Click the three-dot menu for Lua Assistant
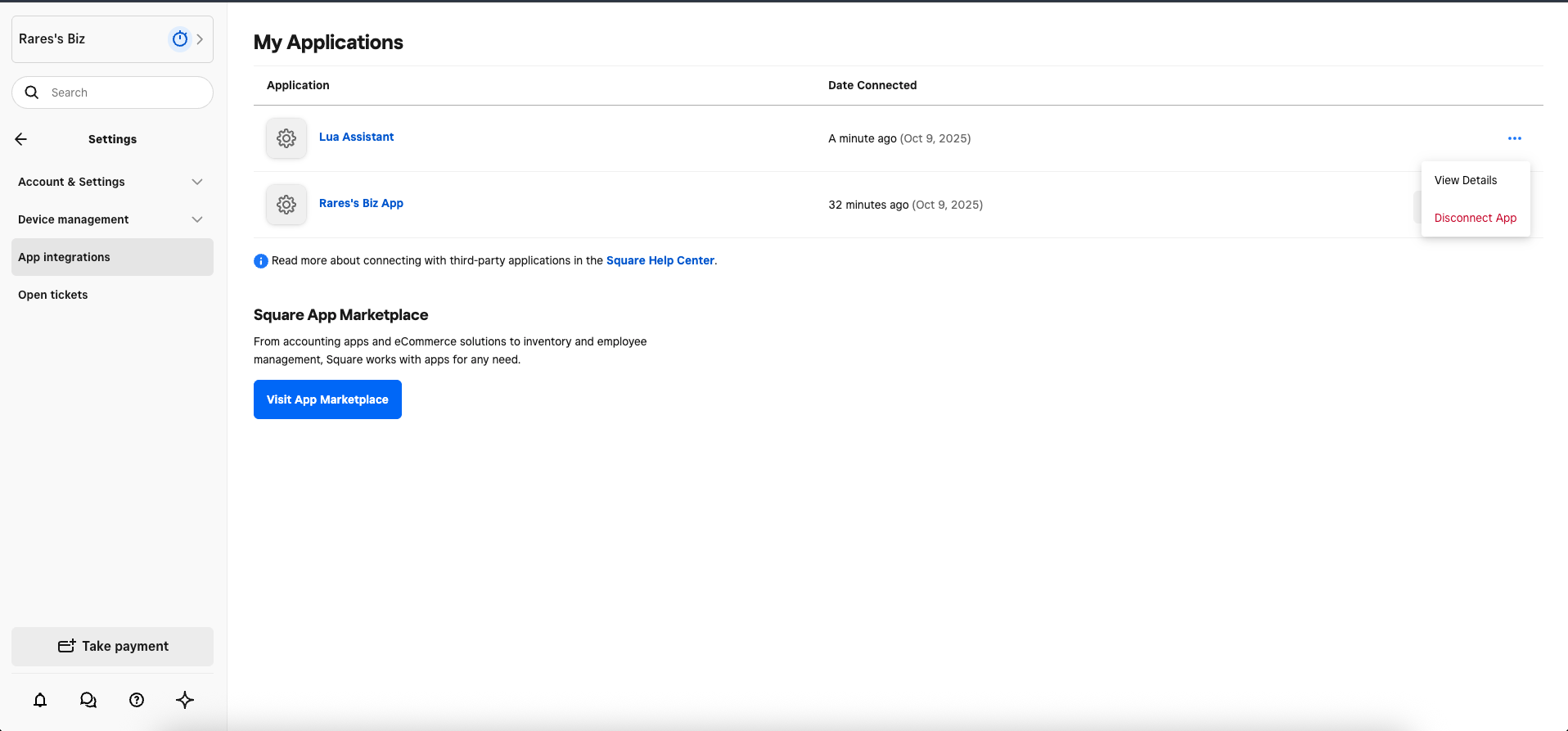The width and height of the screenshot is (1568, 731). click(x=1515, y=138)
